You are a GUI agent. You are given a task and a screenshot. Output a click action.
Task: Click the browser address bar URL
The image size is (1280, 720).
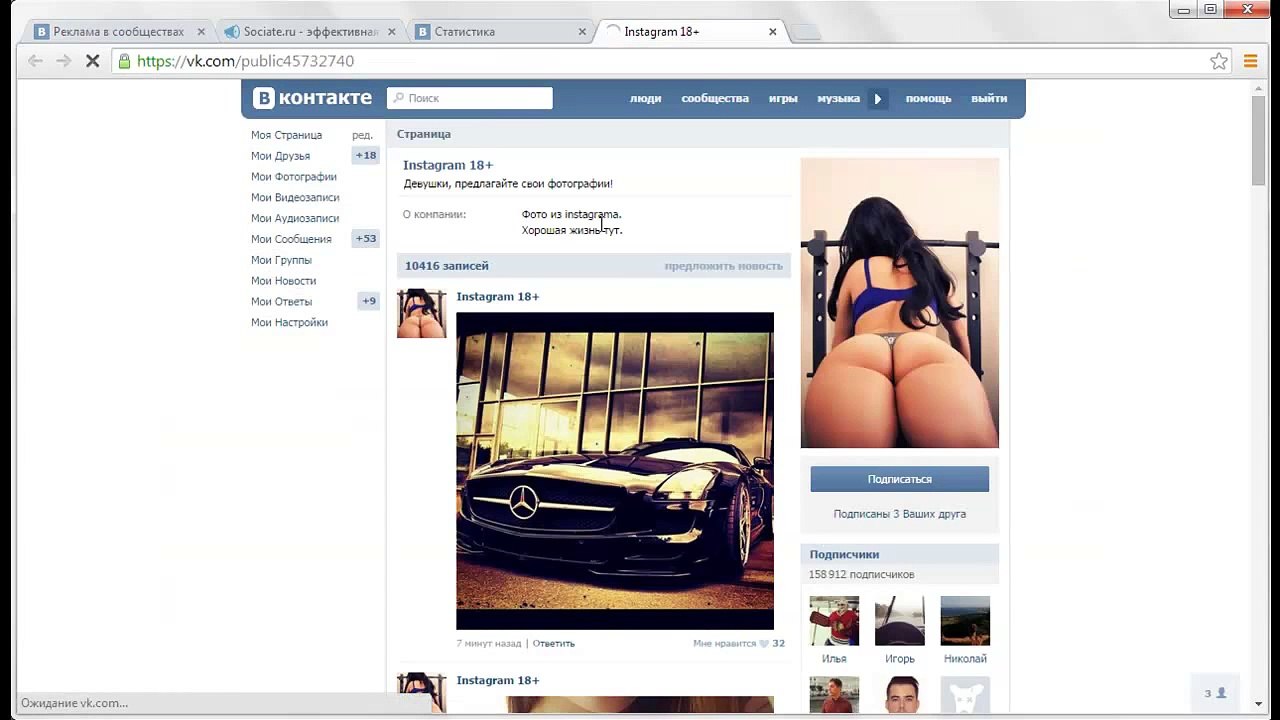246,61
